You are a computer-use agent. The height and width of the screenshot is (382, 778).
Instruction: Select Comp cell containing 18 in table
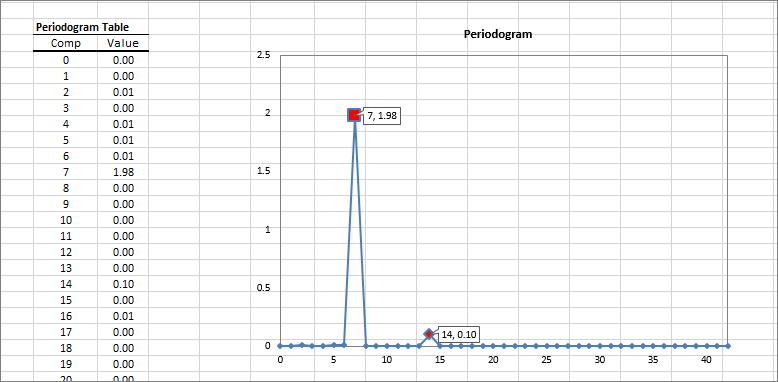(x=66, y=348)
